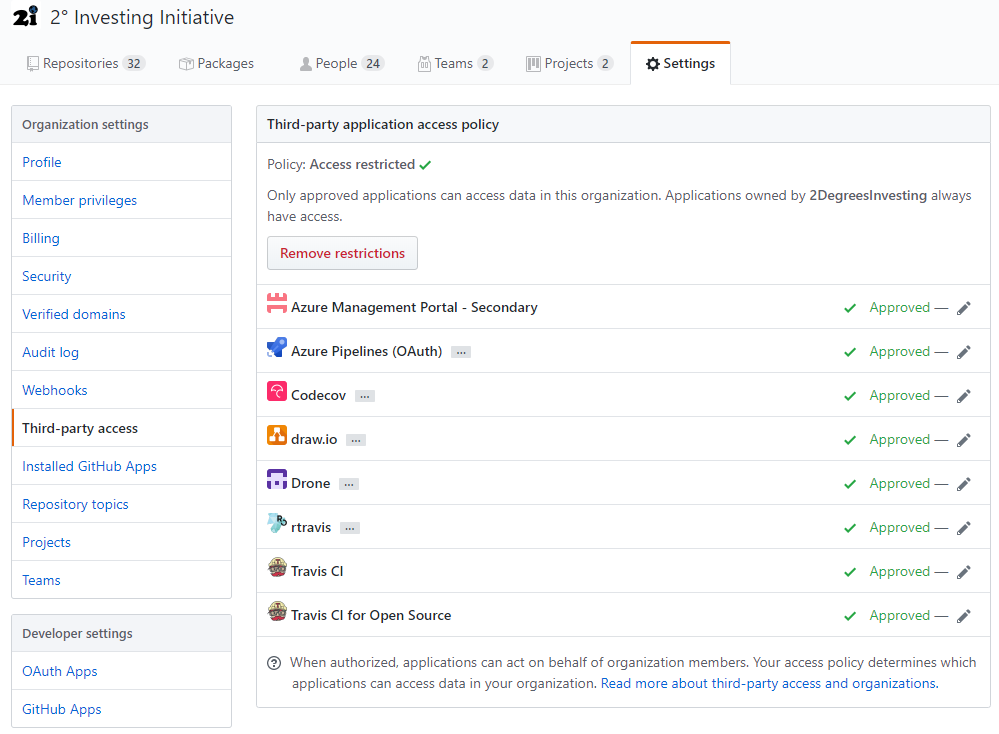Click Travis CI for Open Source icon
The image size is (999, 734).
coord(277,611)
